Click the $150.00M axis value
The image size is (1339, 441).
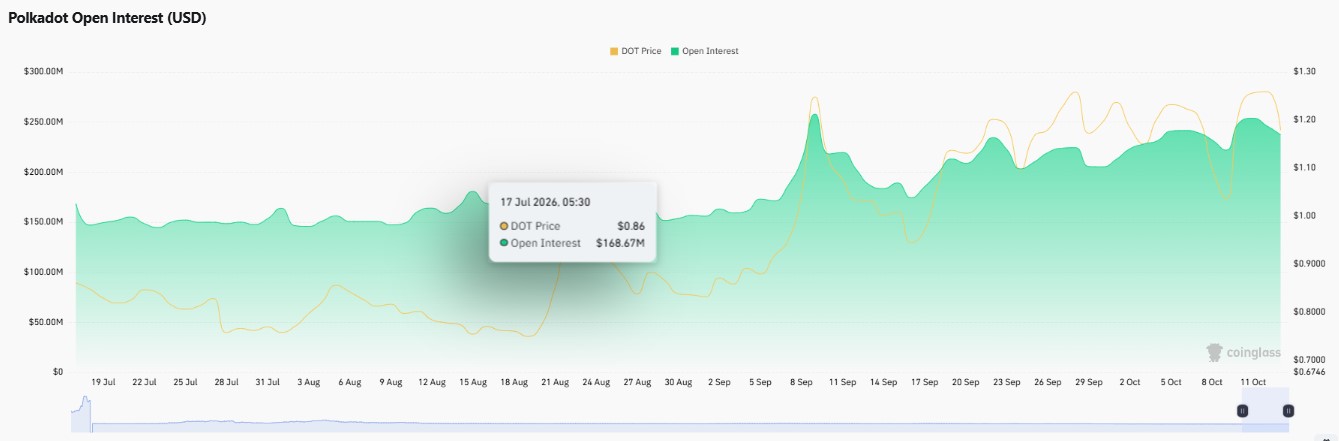pos(43,222)
